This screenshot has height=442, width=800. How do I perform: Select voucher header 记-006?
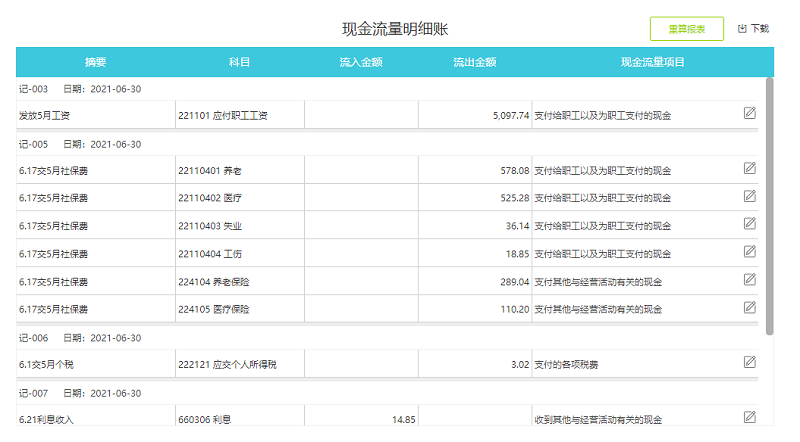click(387, 338)
